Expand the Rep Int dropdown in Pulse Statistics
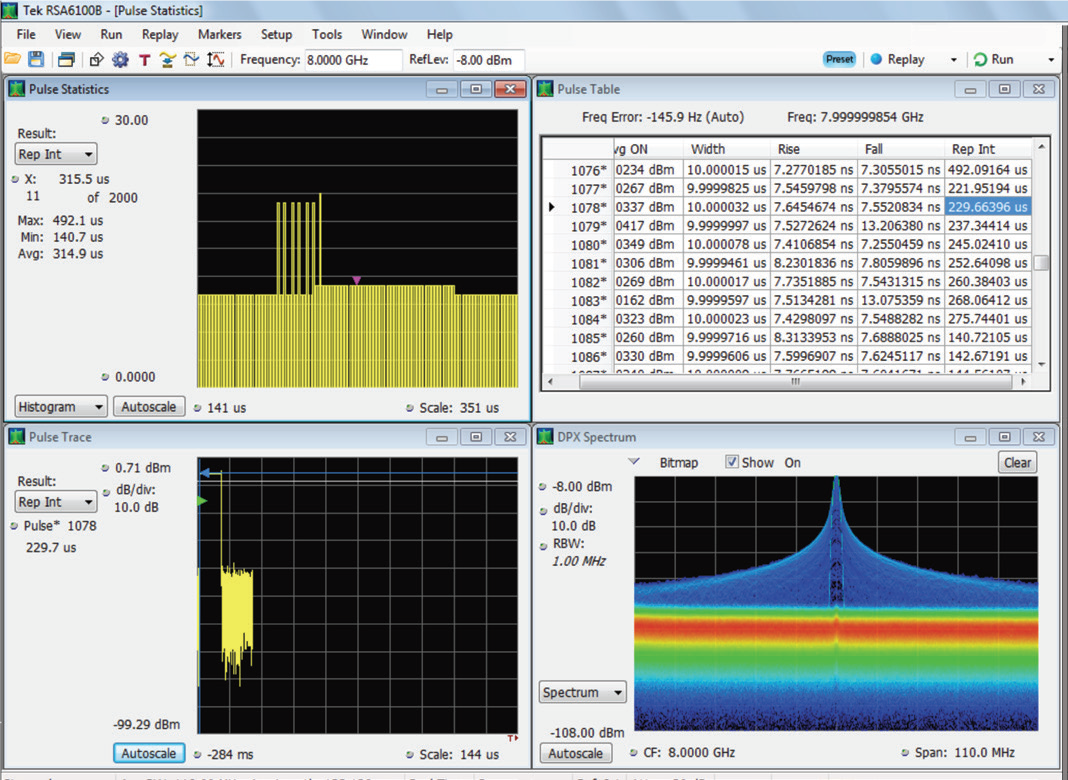Image resolution: width=1068 pixels, height=780 pixels. [x=56, y=154]
